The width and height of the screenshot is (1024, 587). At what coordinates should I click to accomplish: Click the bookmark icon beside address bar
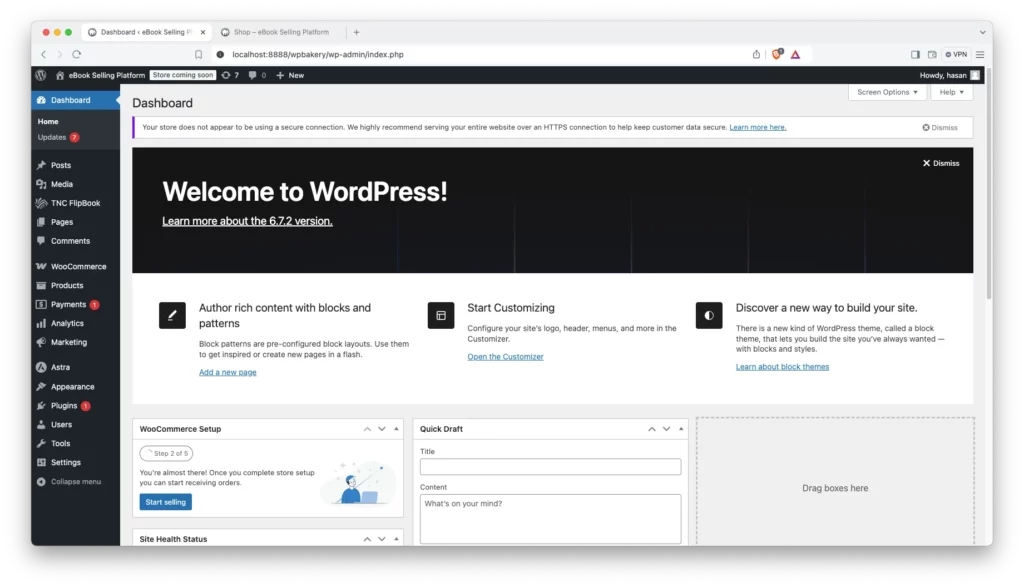coord(198,54)
